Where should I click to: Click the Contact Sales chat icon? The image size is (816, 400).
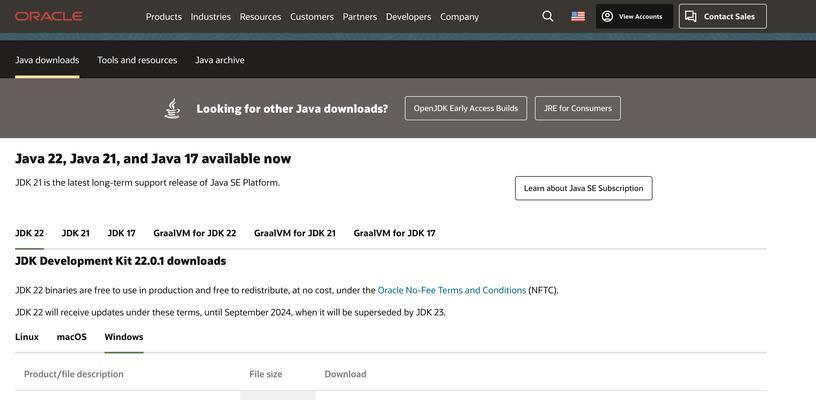[691, 17]
